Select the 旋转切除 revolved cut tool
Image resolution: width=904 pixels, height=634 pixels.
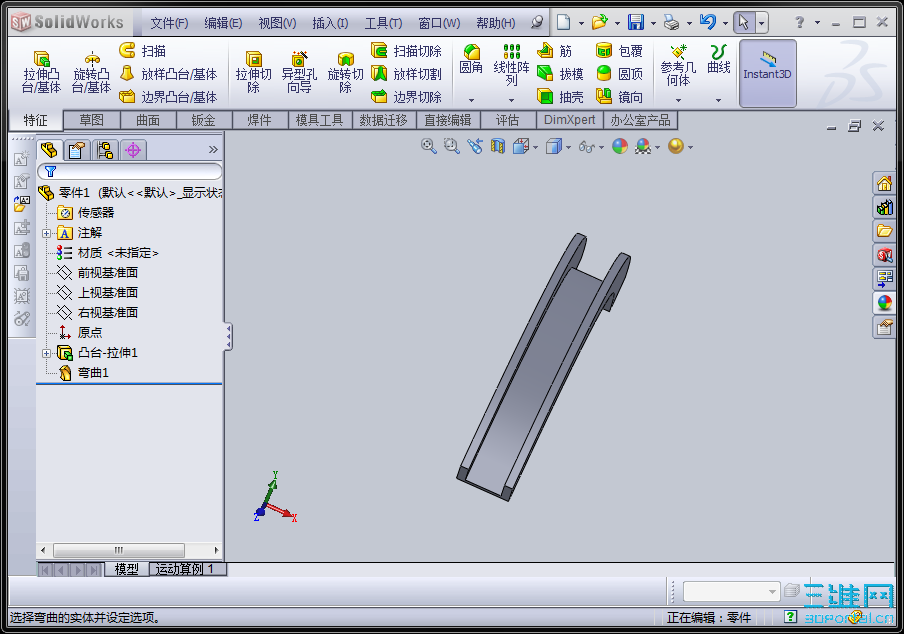pos(345,73)
